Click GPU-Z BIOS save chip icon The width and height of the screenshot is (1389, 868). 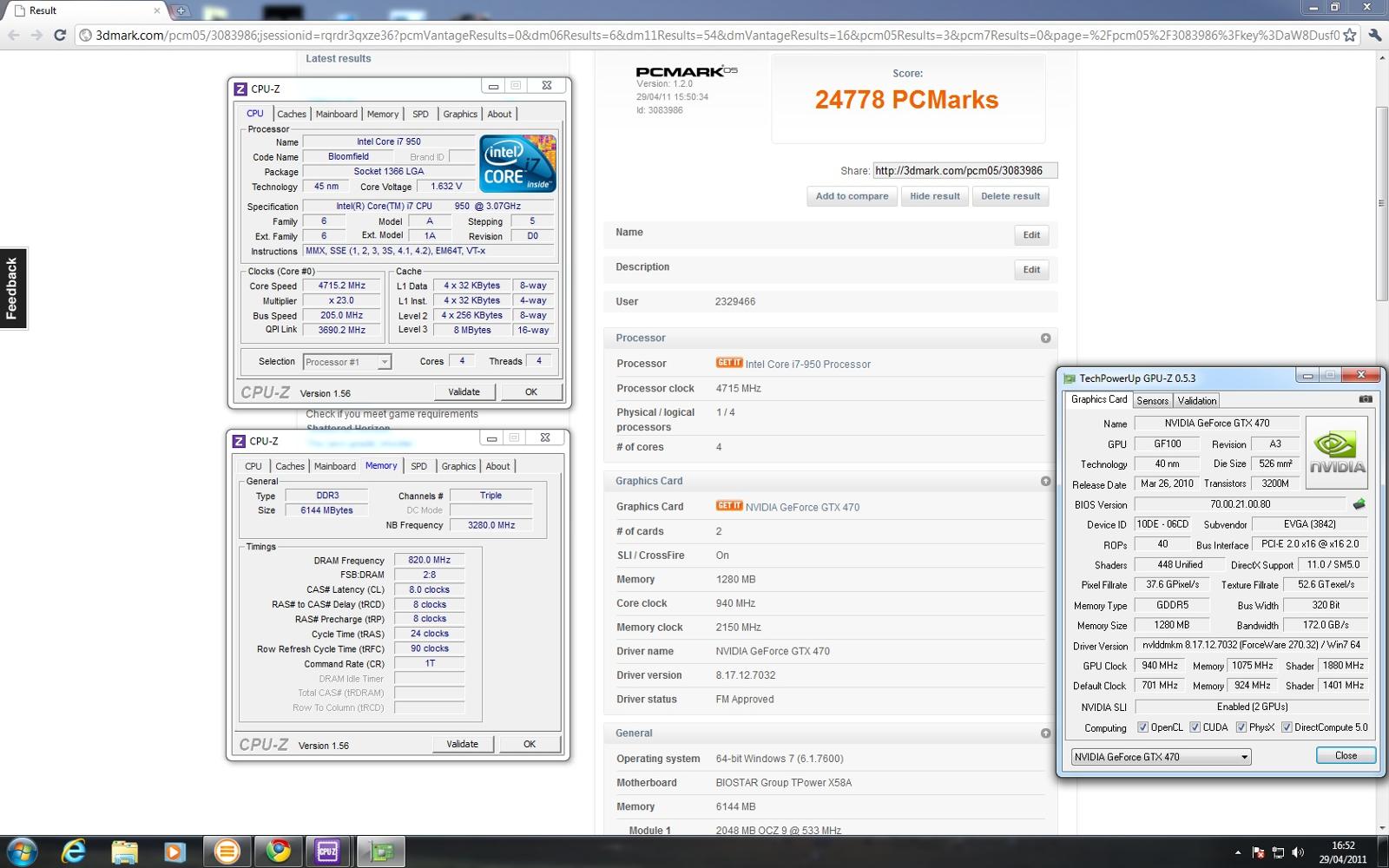1359,504
